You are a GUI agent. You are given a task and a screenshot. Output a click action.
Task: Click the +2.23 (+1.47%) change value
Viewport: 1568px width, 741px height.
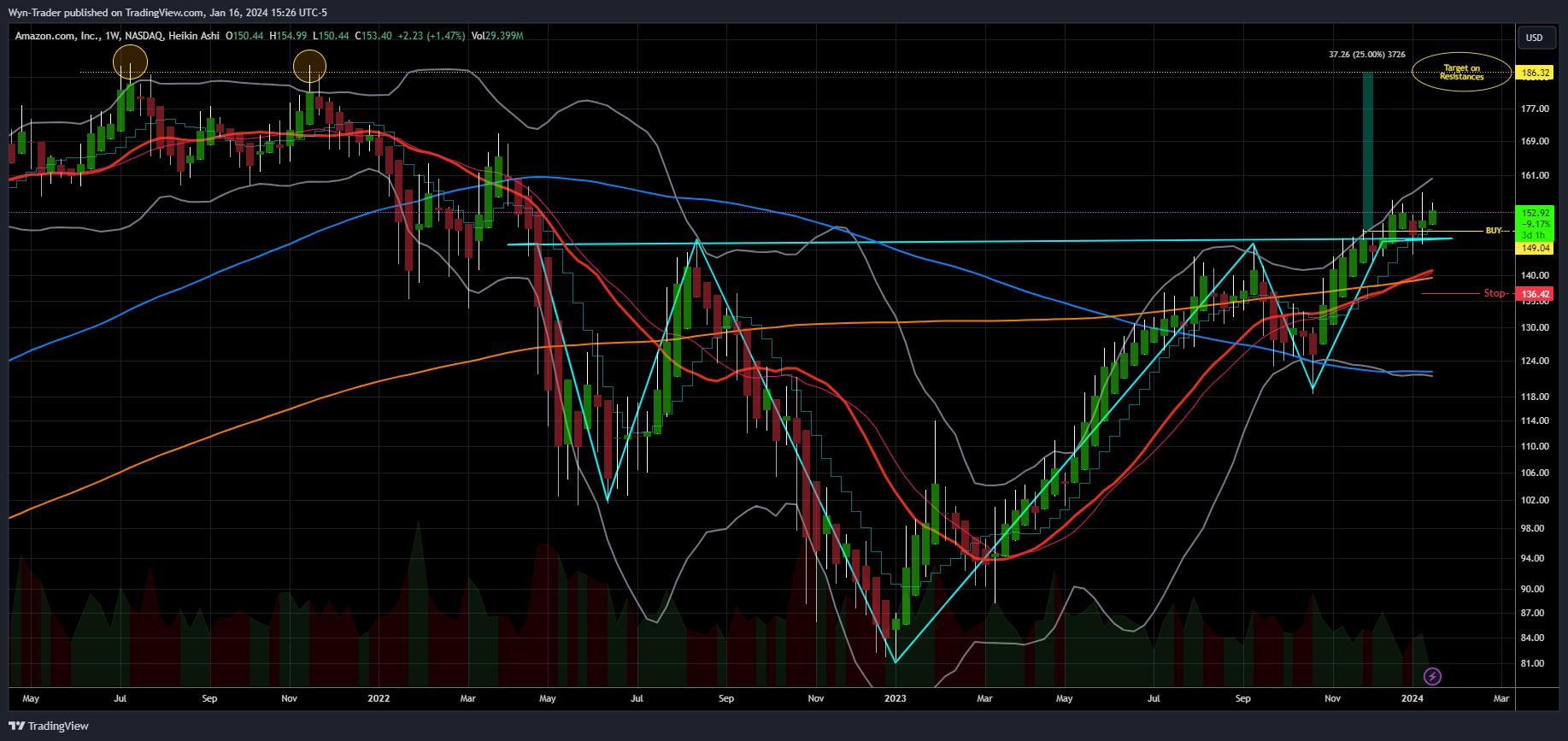click(x=432, y=36)
